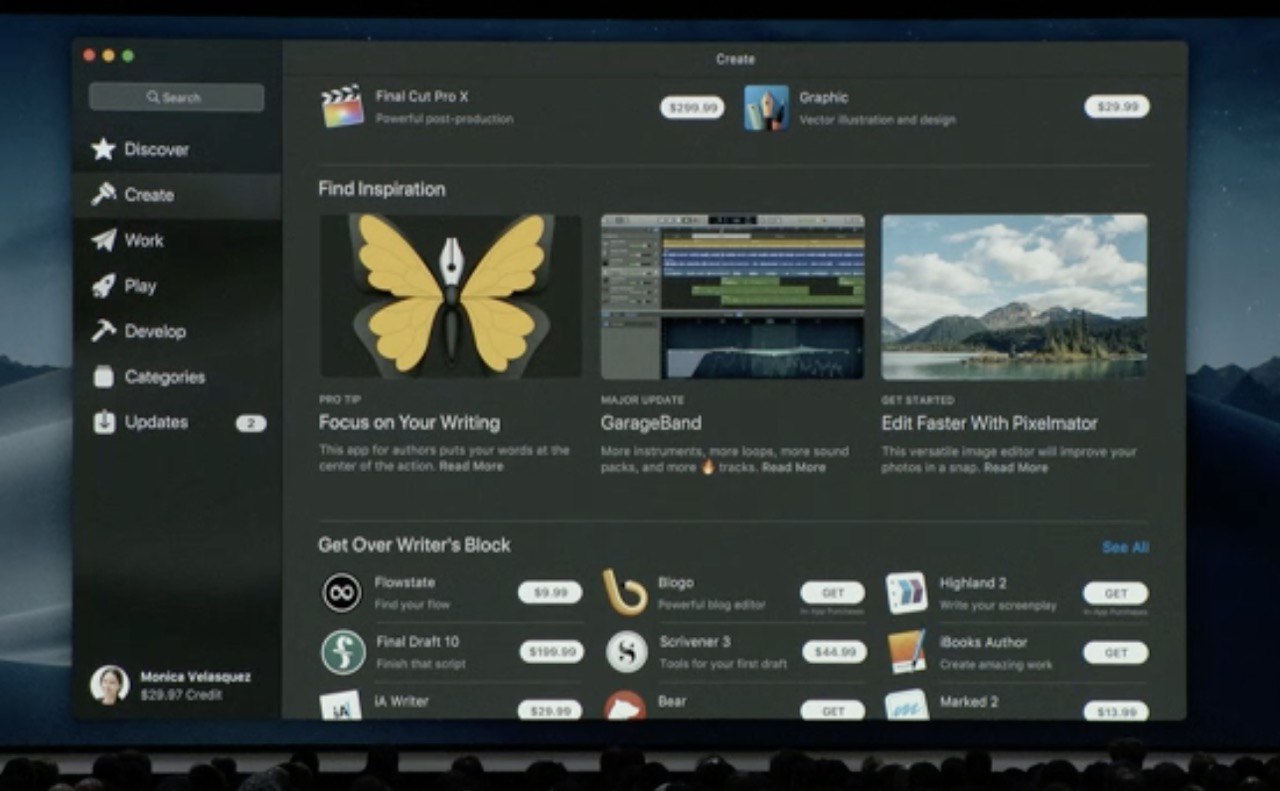Buy Graphic for $29.99
1280x791 pixels.
(1117, 106)
